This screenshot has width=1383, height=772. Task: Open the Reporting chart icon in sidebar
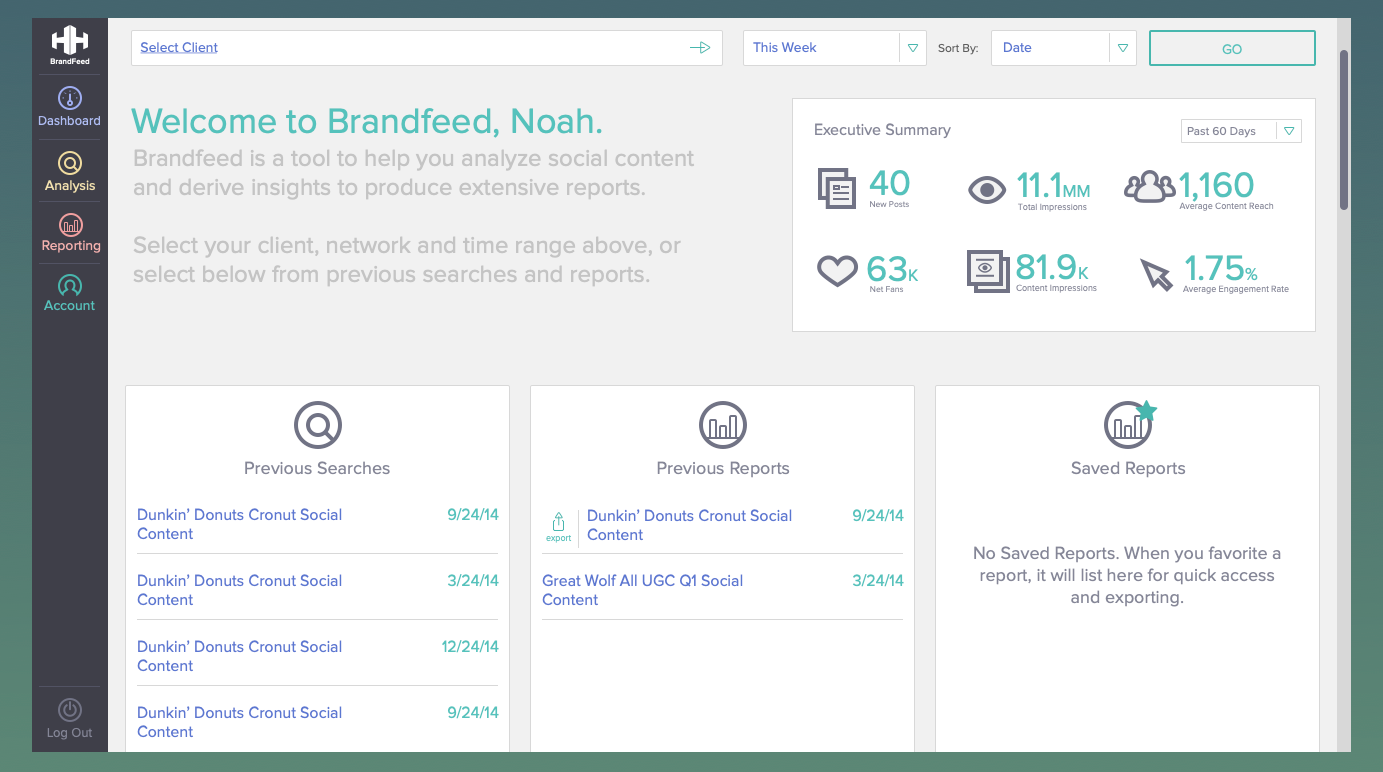tap(71, 224)
